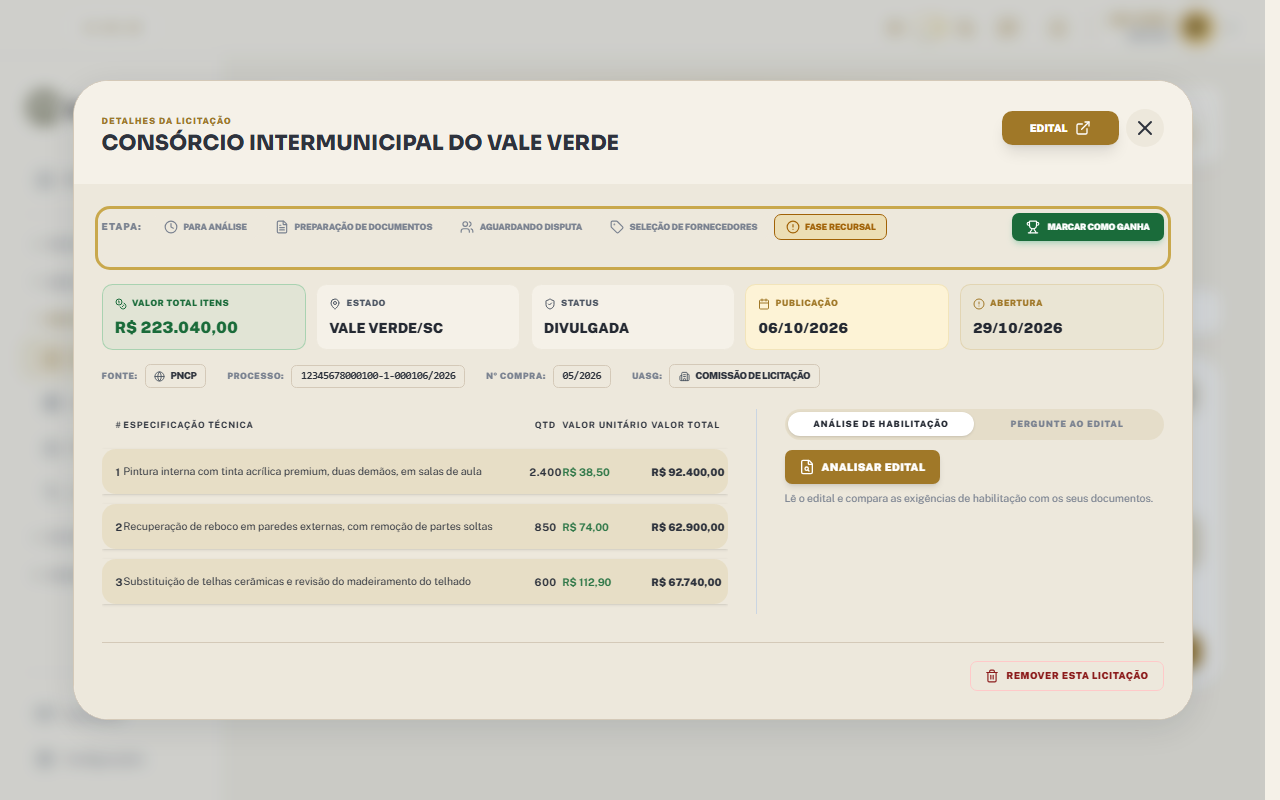This screenshot has width=1280, height=800.
Task: Click the calendar icon beside Publicação
Action: pos(764,303)
